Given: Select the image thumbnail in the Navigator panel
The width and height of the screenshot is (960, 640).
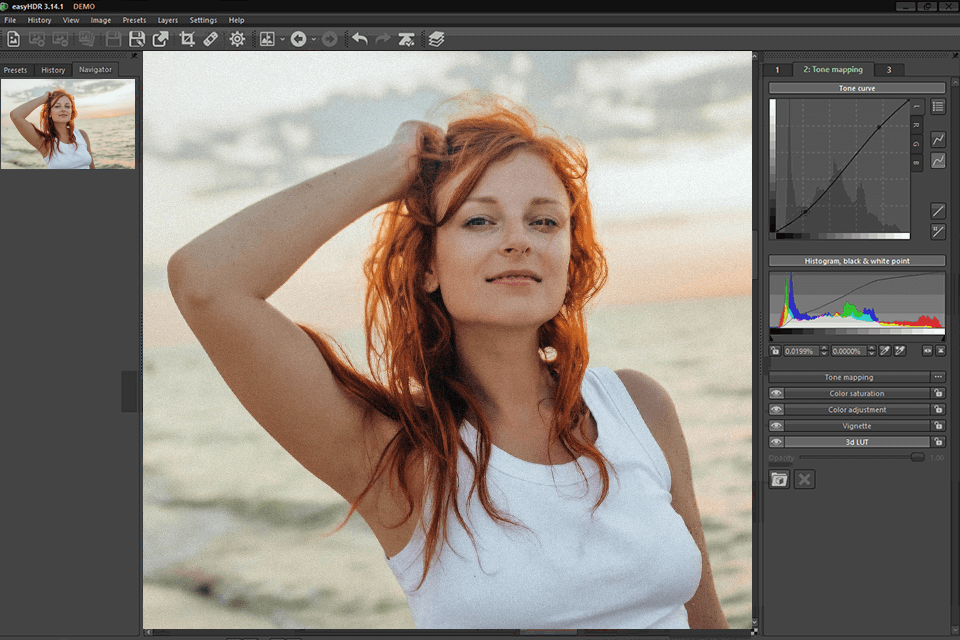Looking at the screenshot, I should tap(68, 122).
